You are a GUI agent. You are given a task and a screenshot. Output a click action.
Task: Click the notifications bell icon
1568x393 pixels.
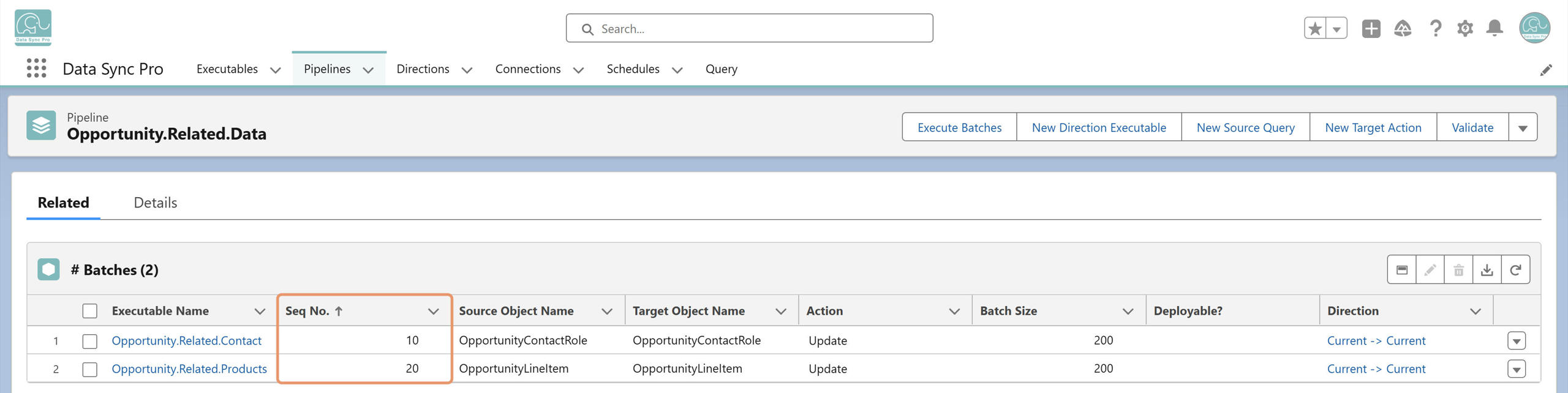pyautogui.click(x=1494, y=28)
